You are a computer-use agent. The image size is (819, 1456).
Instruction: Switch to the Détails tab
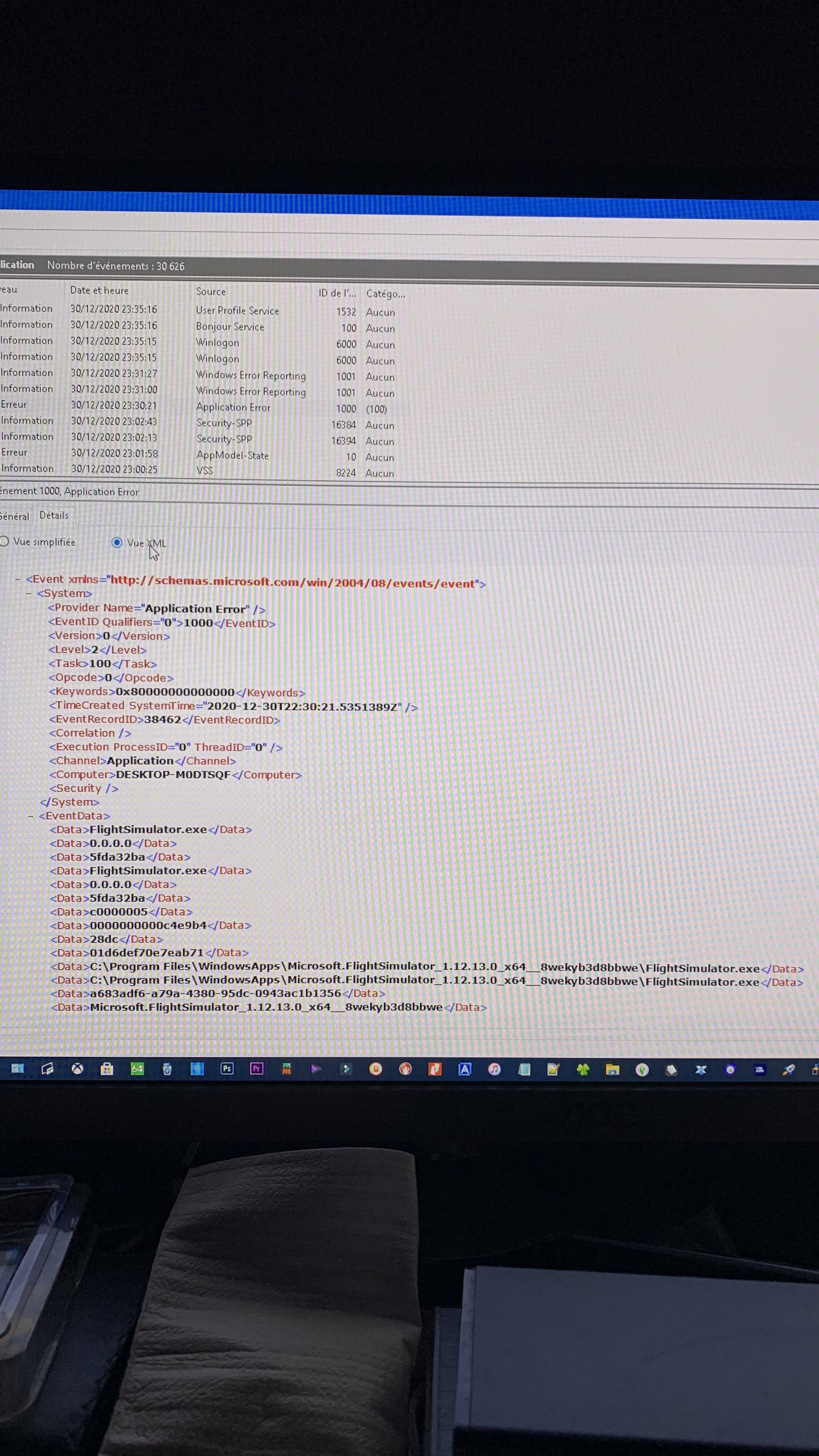(54, 515)
